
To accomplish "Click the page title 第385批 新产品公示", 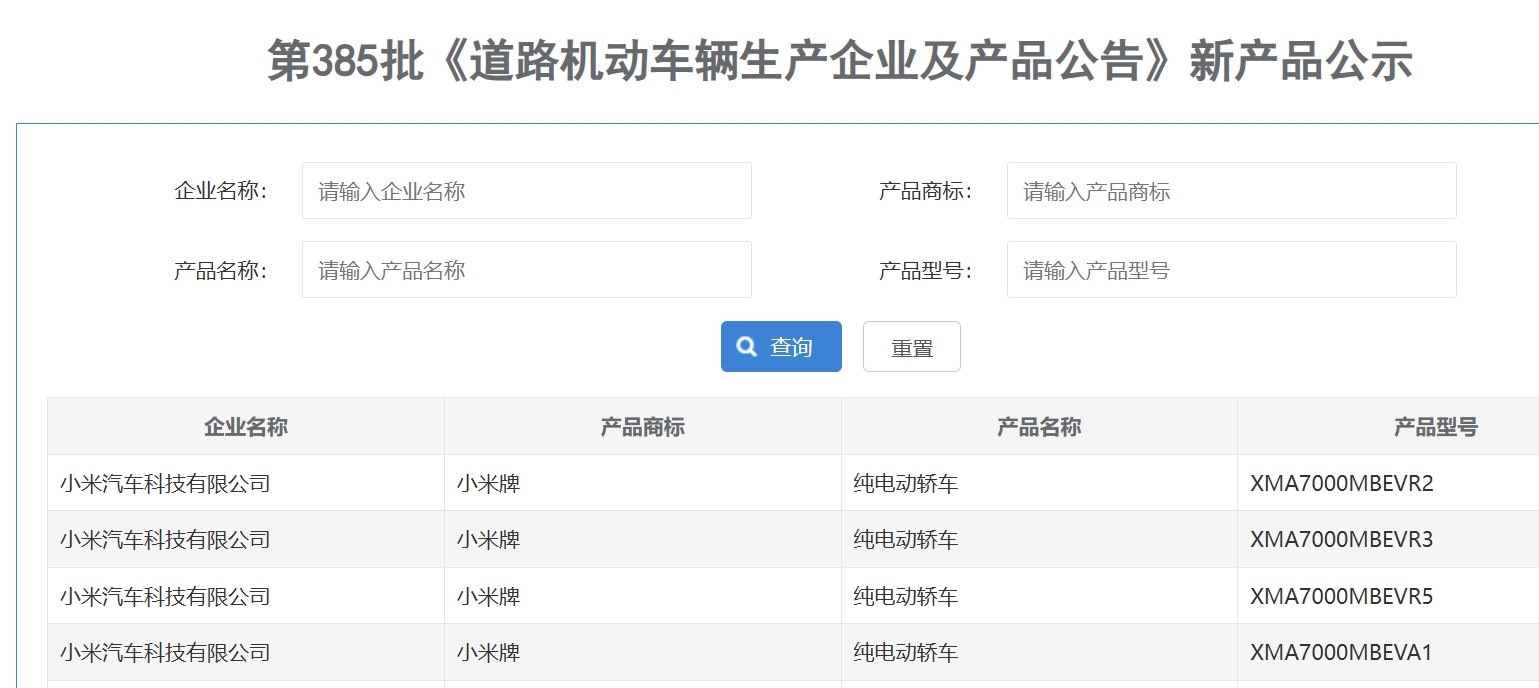I will 840,62.
